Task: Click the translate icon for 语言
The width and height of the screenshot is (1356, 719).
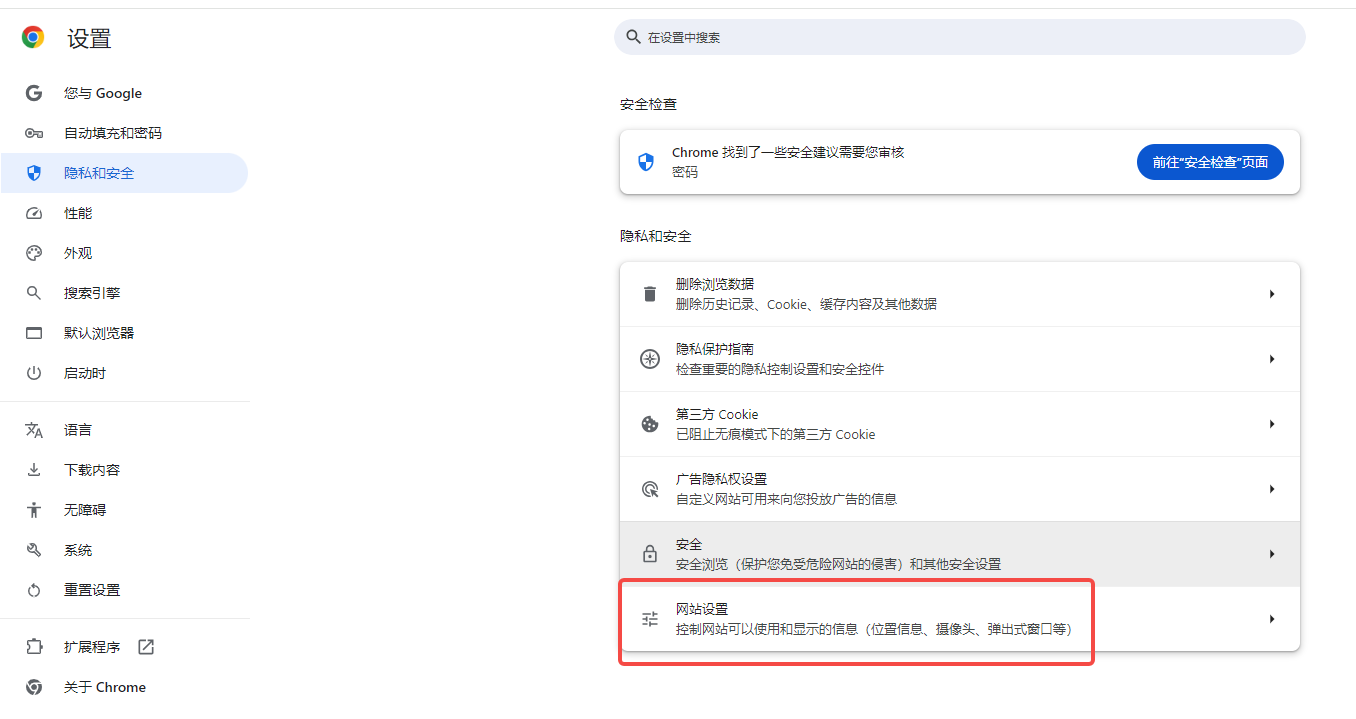Action: tap(34, 430)
